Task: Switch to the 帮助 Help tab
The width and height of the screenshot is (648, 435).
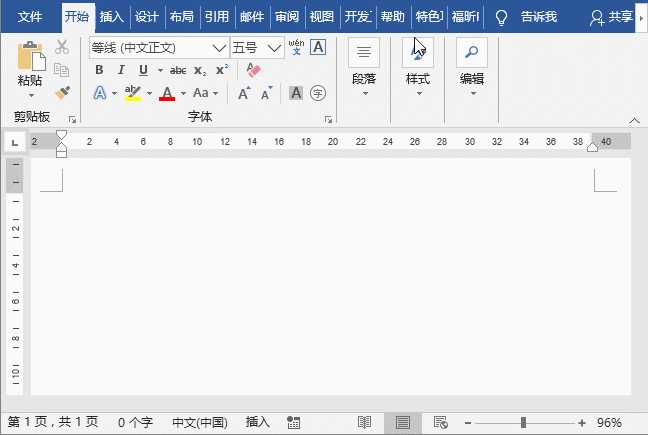Action: [393, 17]
